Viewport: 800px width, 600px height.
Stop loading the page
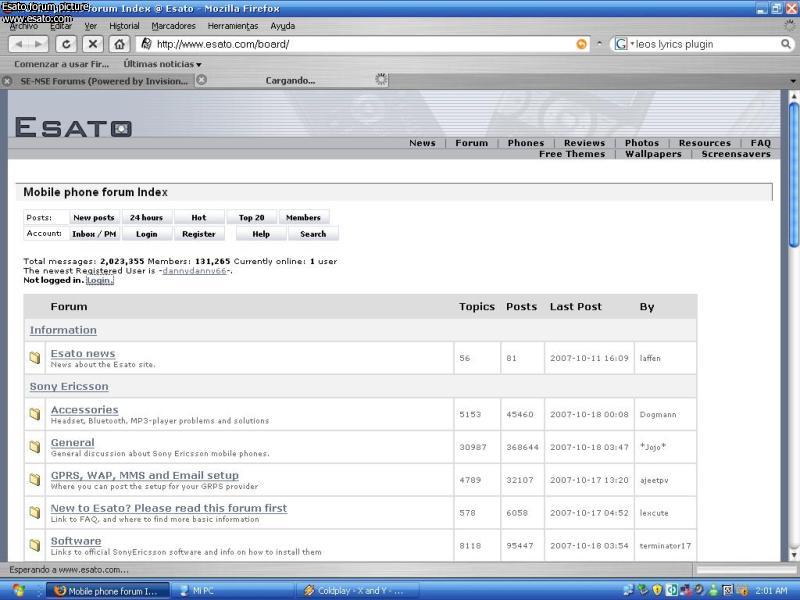tap(93, 44)
